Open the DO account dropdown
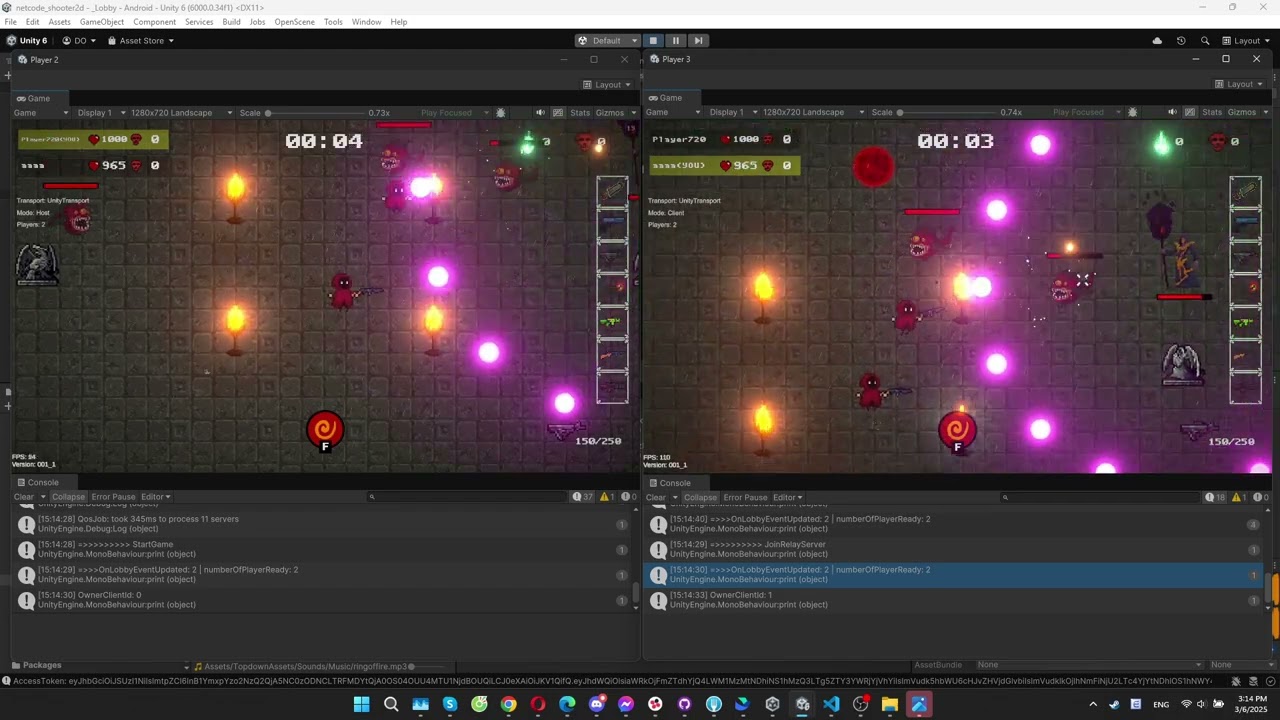 (79, 41)
